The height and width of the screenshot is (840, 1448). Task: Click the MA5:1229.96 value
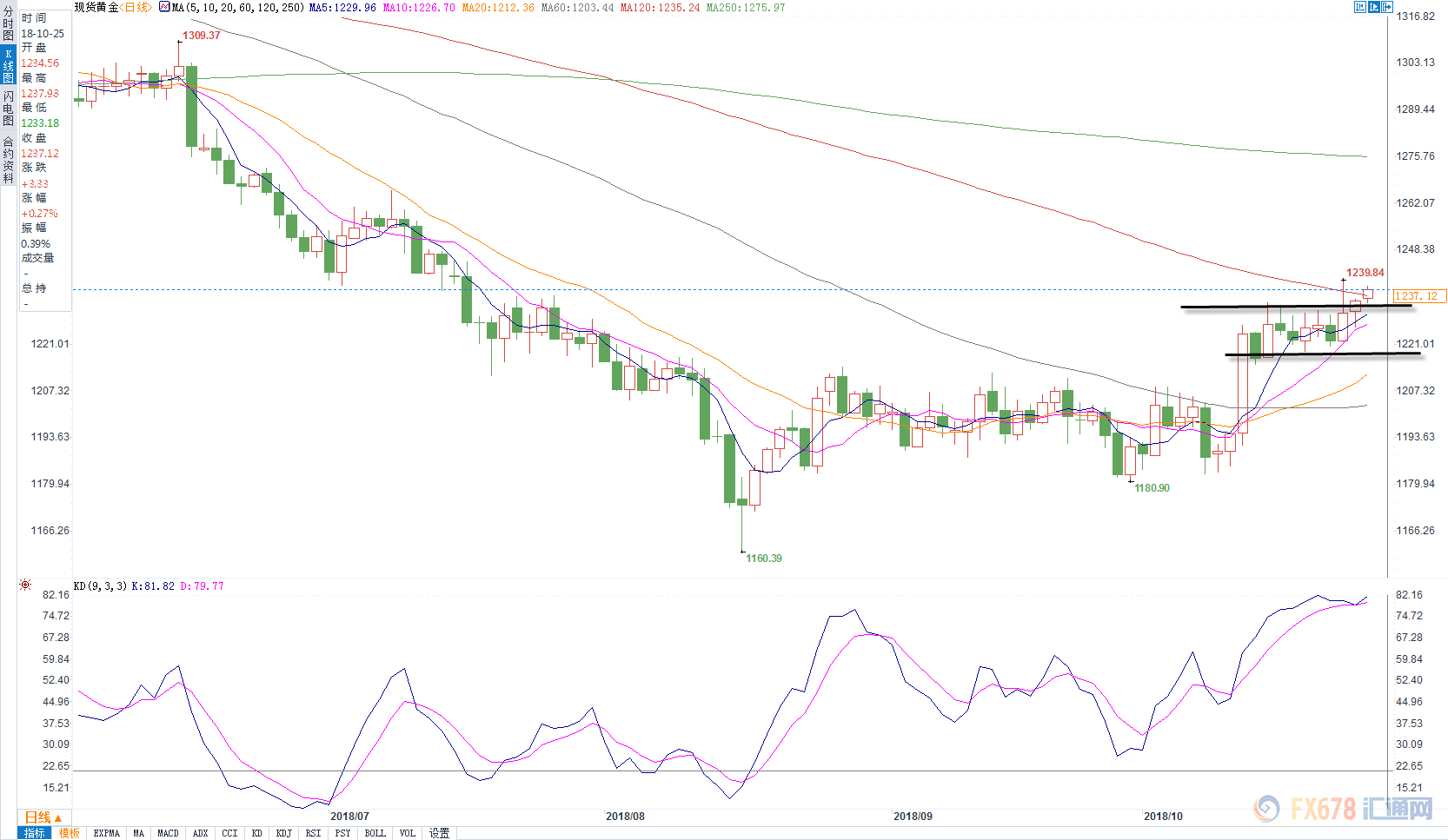pos(342,7)
